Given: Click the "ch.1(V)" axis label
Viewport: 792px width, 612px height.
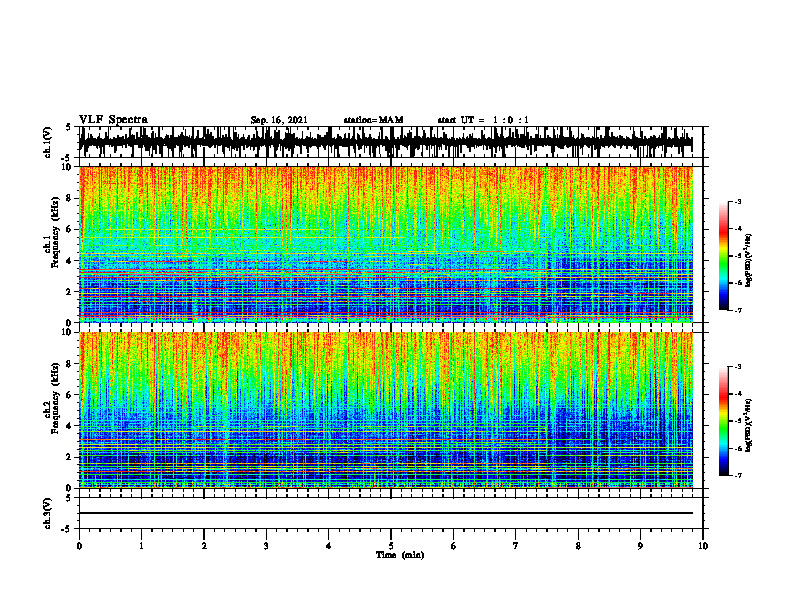Looking at the screenshot, I should [x=48, y=142].
